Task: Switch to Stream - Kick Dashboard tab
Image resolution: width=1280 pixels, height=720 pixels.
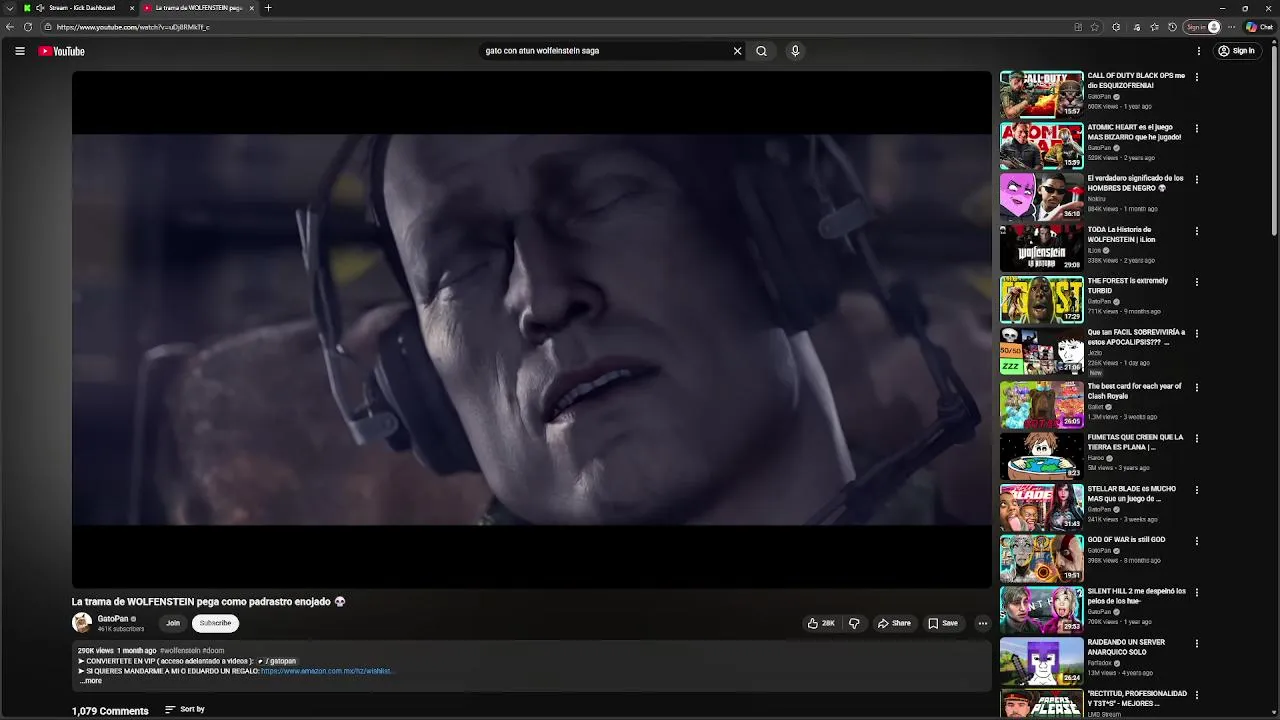Action: point(80,8)
